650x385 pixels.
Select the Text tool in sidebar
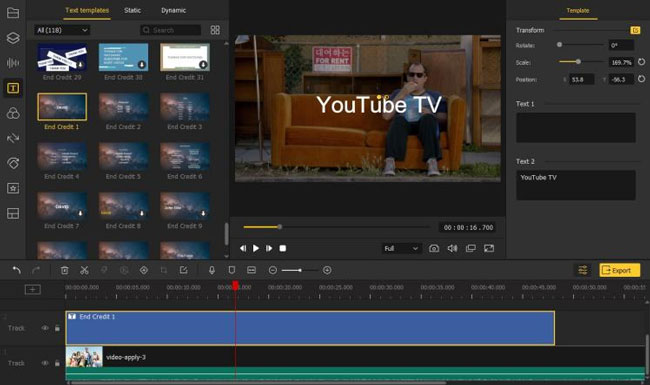(13, 88)
